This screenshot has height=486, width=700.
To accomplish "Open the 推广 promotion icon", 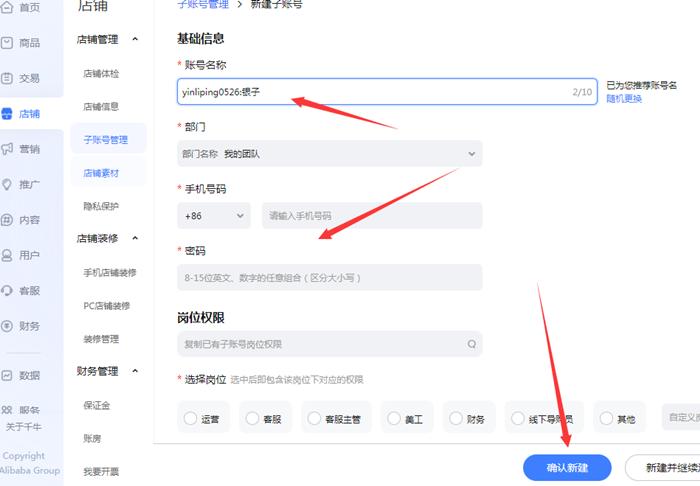I will pyautogui.click(x=8, y=185).
